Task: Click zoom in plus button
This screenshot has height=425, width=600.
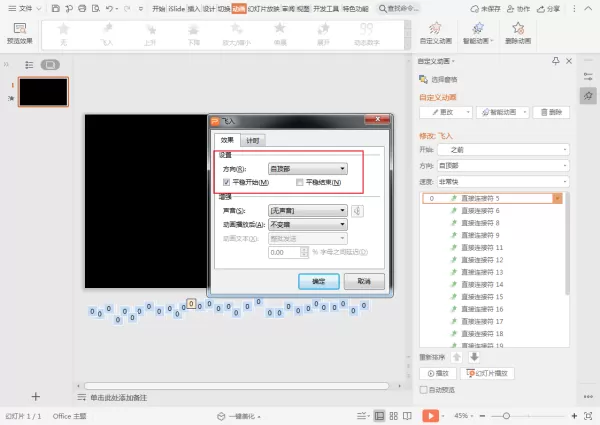Action: [x=574, y=416]
